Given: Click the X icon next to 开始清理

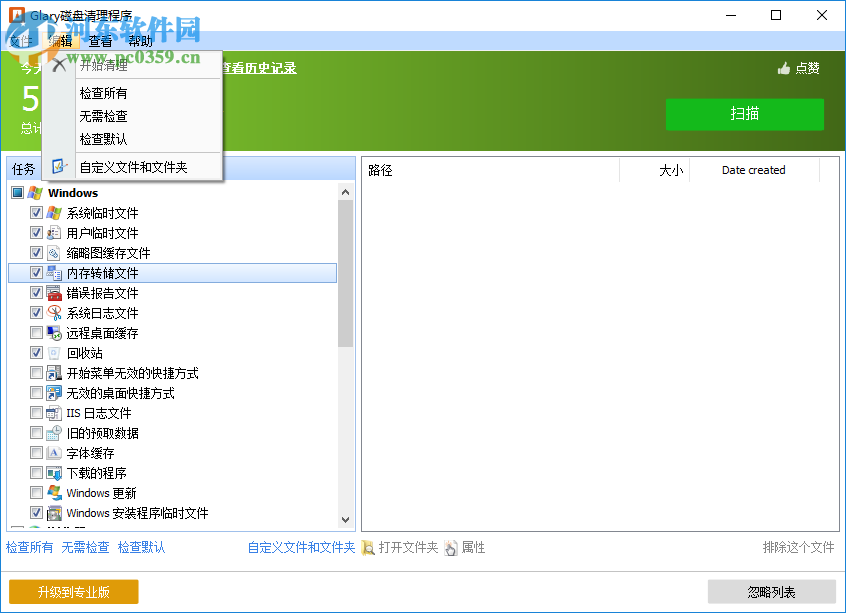Looking at the screenshot, I should (x=58, y=64).
